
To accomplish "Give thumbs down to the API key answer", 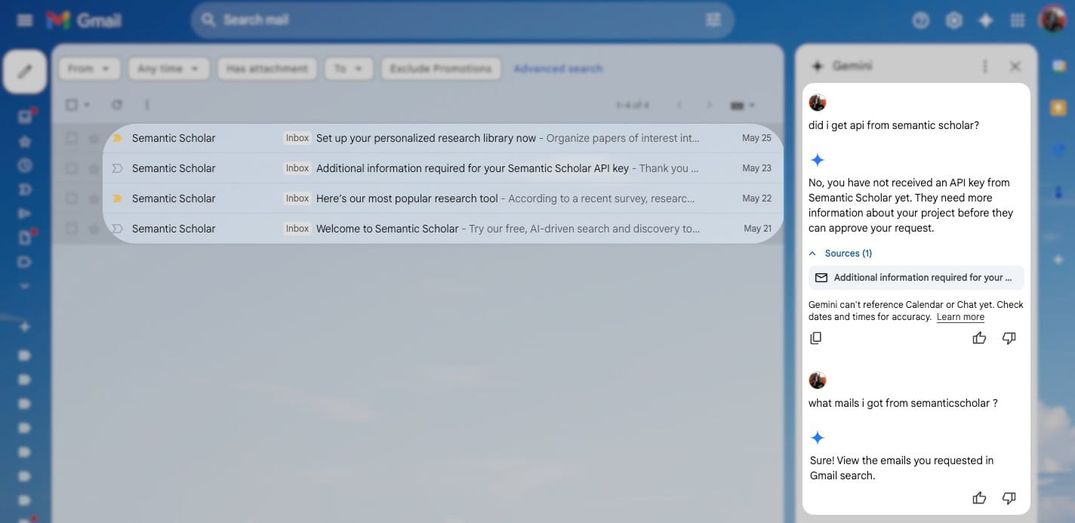I will (x=1009, y=338).
